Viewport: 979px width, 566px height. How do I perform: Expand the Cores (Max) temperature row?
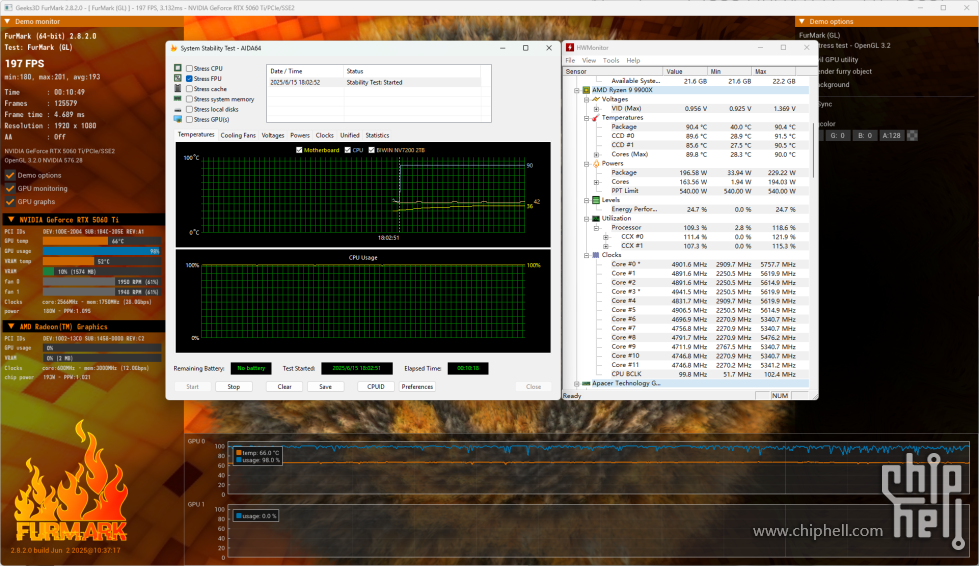point(596,154)
